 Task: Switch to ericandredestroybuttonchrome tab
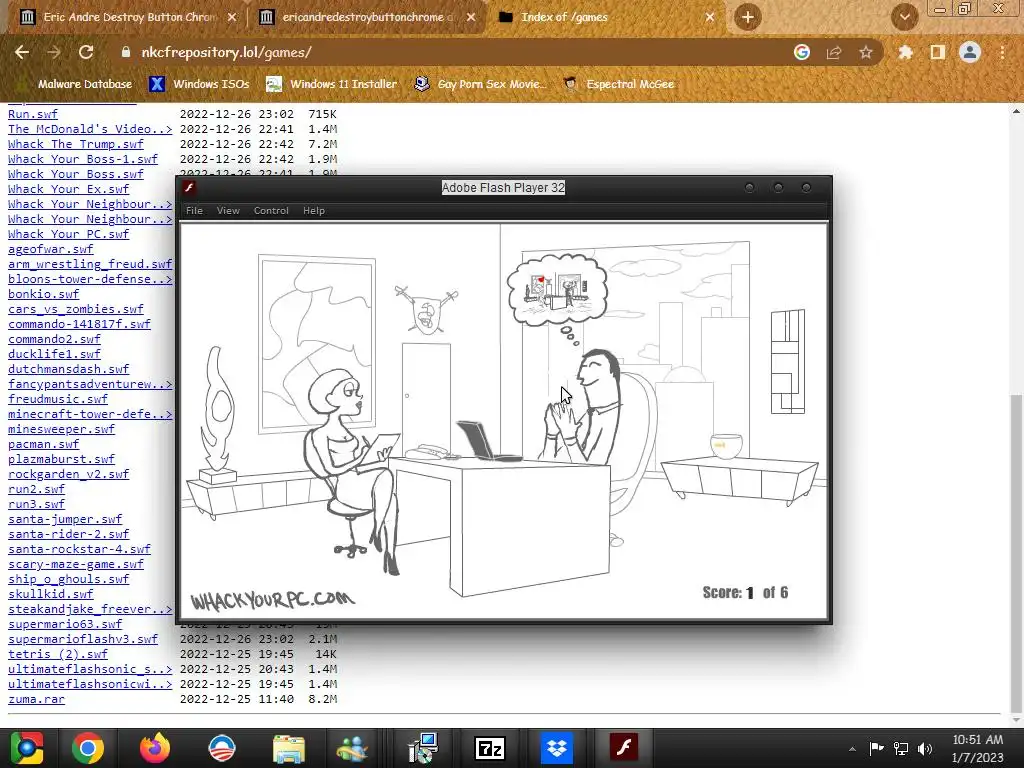point(368,17)
